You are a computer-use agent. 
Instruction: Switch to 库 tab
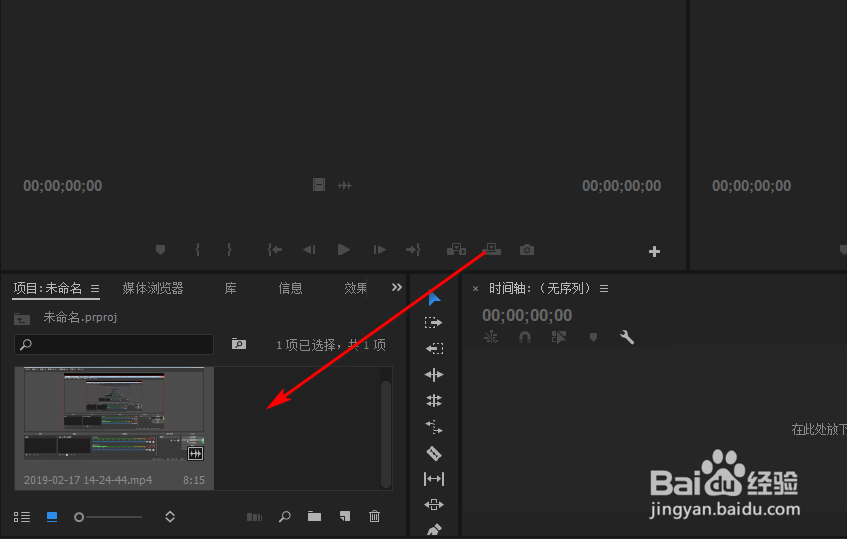[x=231, y=288]
